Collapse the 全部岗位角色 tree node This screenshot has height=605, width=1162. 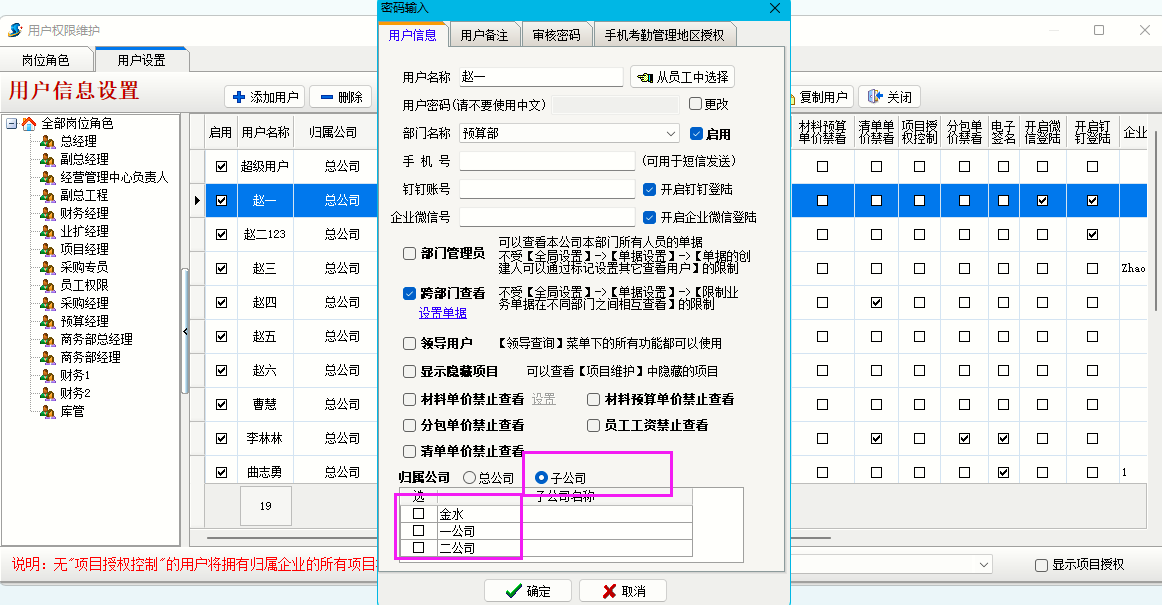point(11,124)
